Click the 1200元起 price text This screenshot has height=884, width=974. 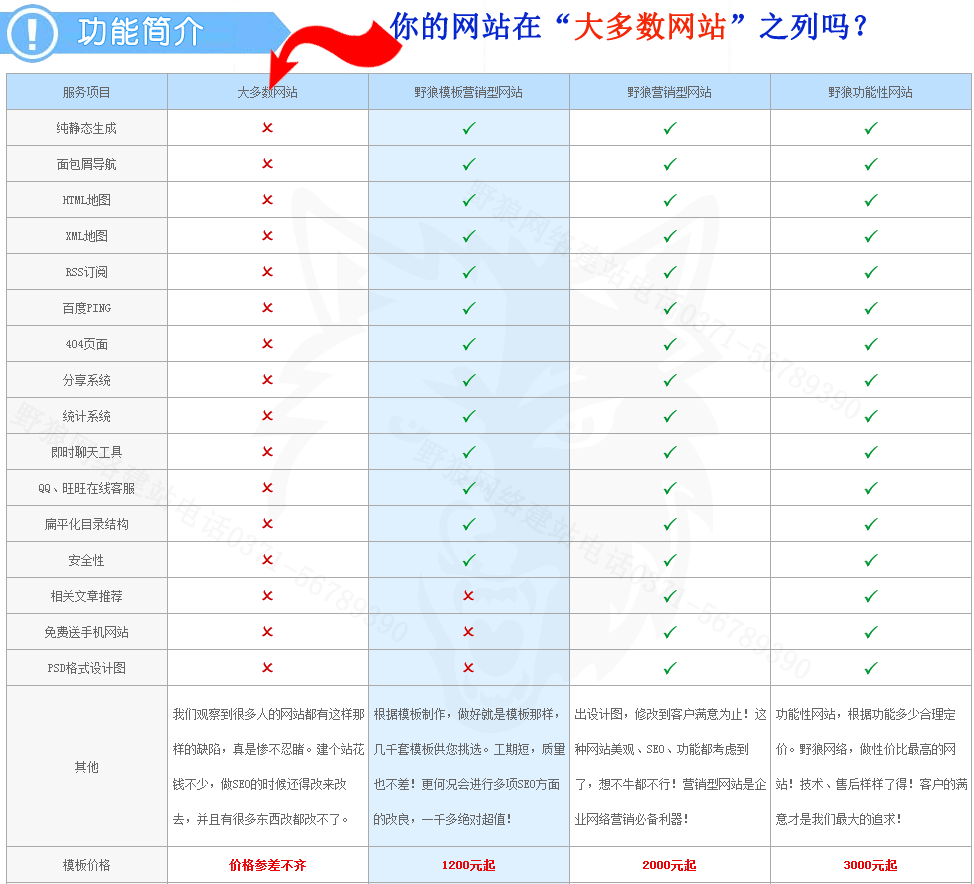tap(468, 865)
